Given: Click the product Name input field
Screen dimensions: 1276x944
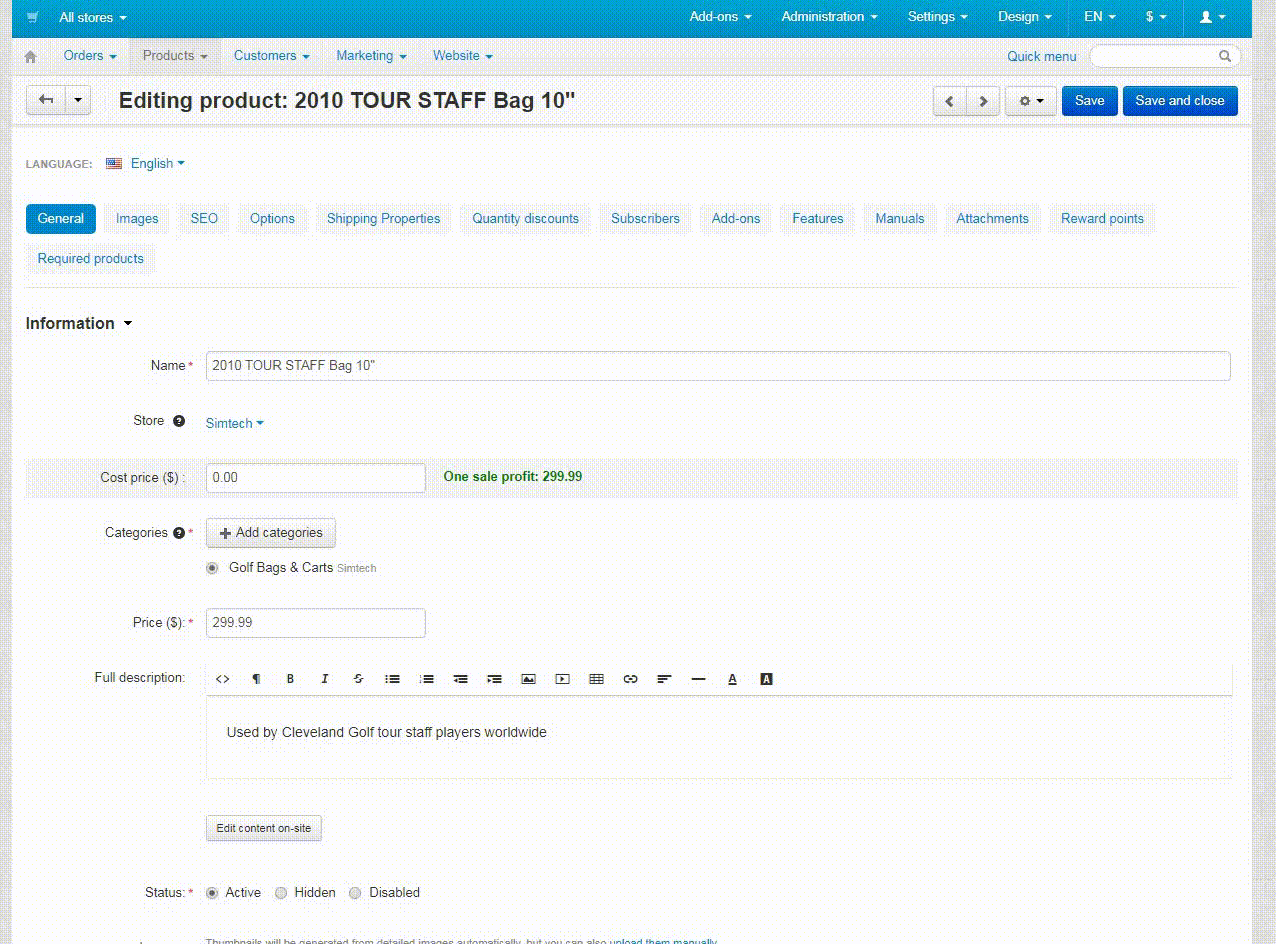Looking at the screenshot, I should coord(718,366).
